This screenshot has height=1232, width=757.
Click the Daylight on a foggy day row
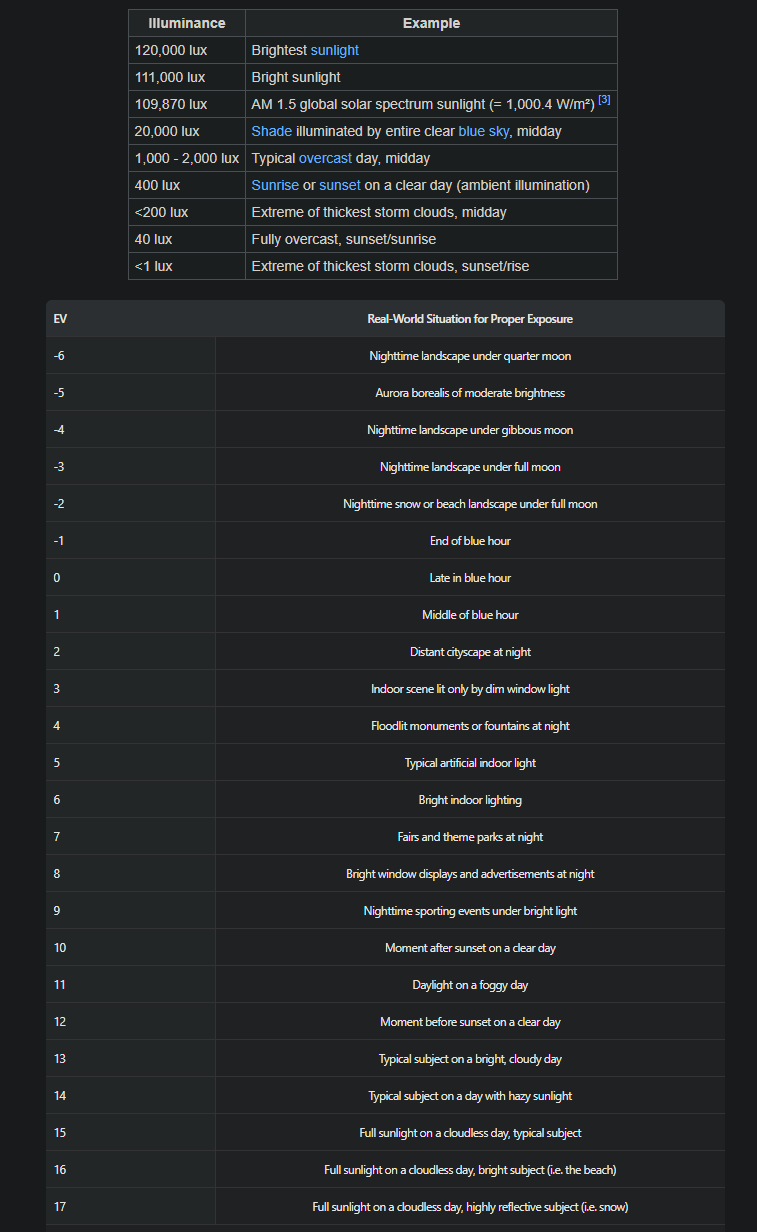coord(470,985)
